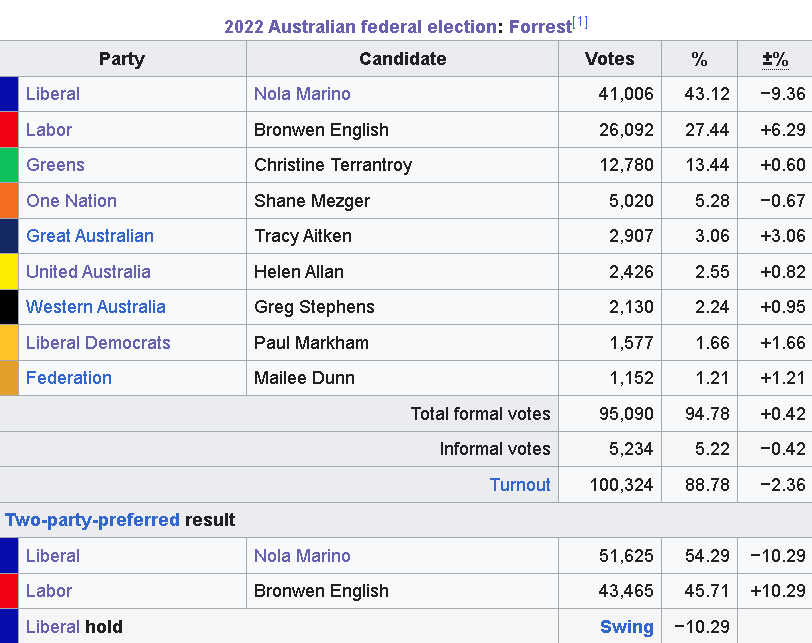Viewport: 812px width, 643px height.
Task: Click the Votes column header
Action: click(x=610, y=59)
